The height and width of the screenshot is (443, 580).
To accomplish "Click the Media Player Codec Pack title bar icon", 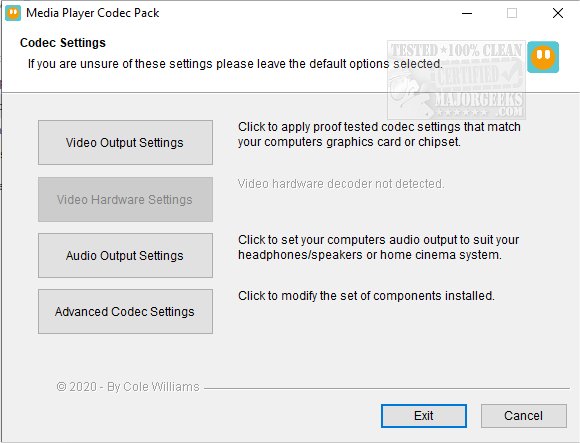I will point(13,13).
